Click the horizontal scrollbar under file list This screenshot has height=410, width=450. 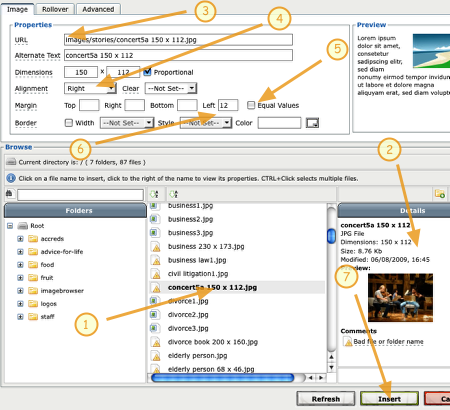click(x=223, y=378)
